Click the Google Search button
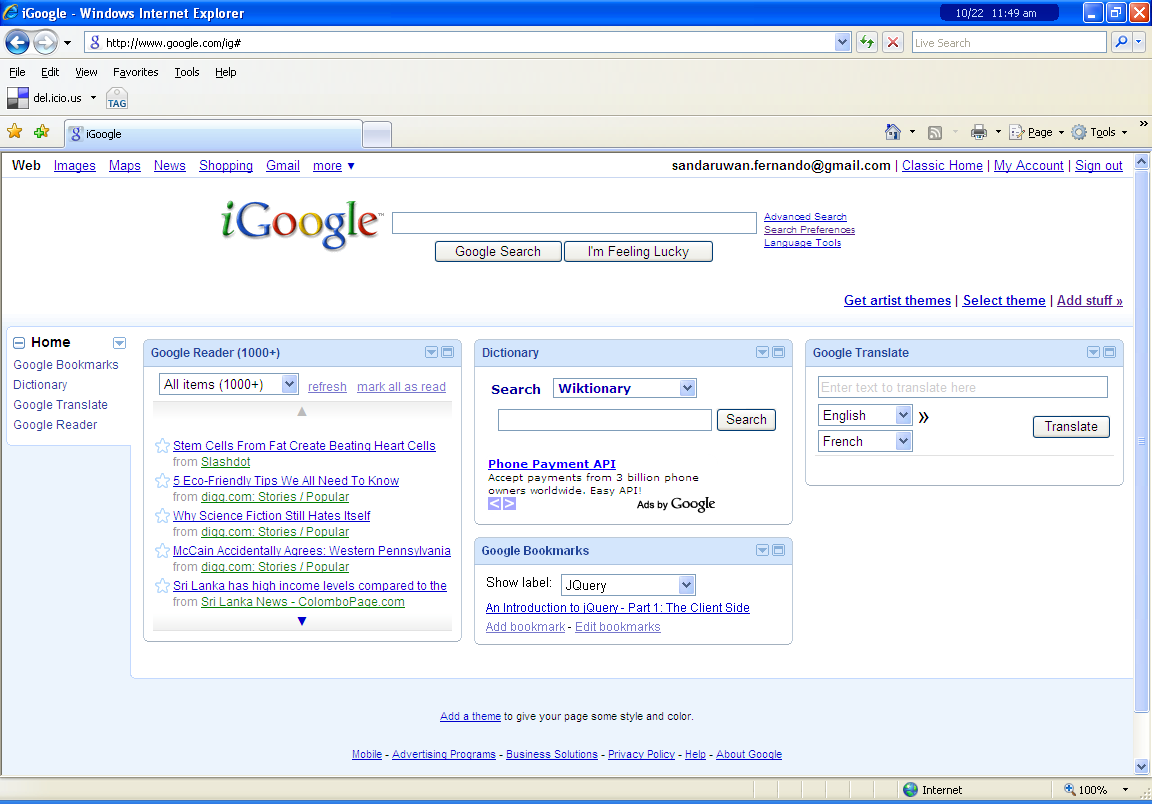Screen dimensions: 1152x804 [498, 251]
